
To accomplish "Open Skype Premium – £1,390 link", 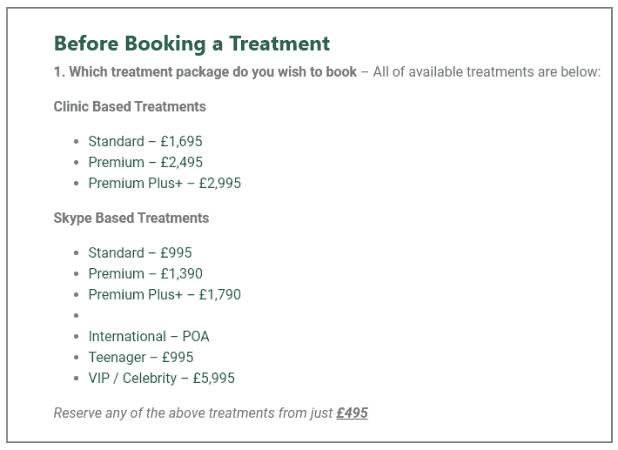I will click(145, 273).
